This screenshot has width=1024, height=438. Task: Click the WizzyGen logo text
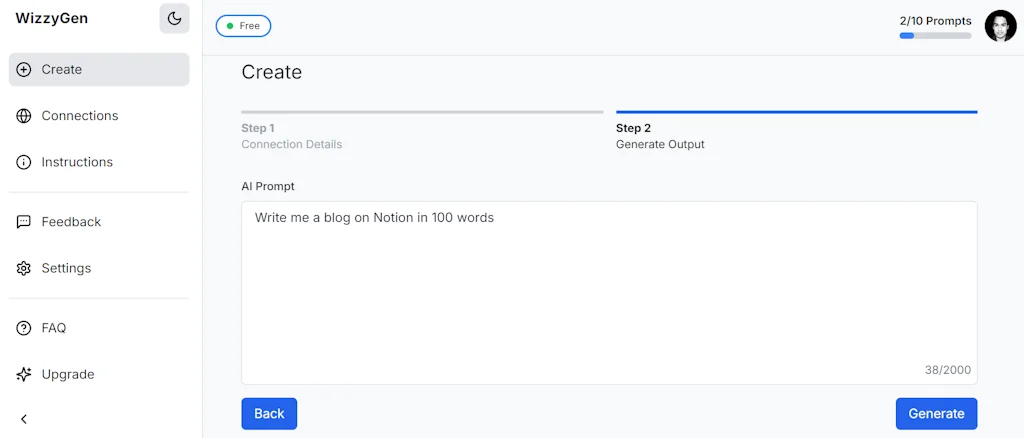pyautogui.click(x=52, y=18)
